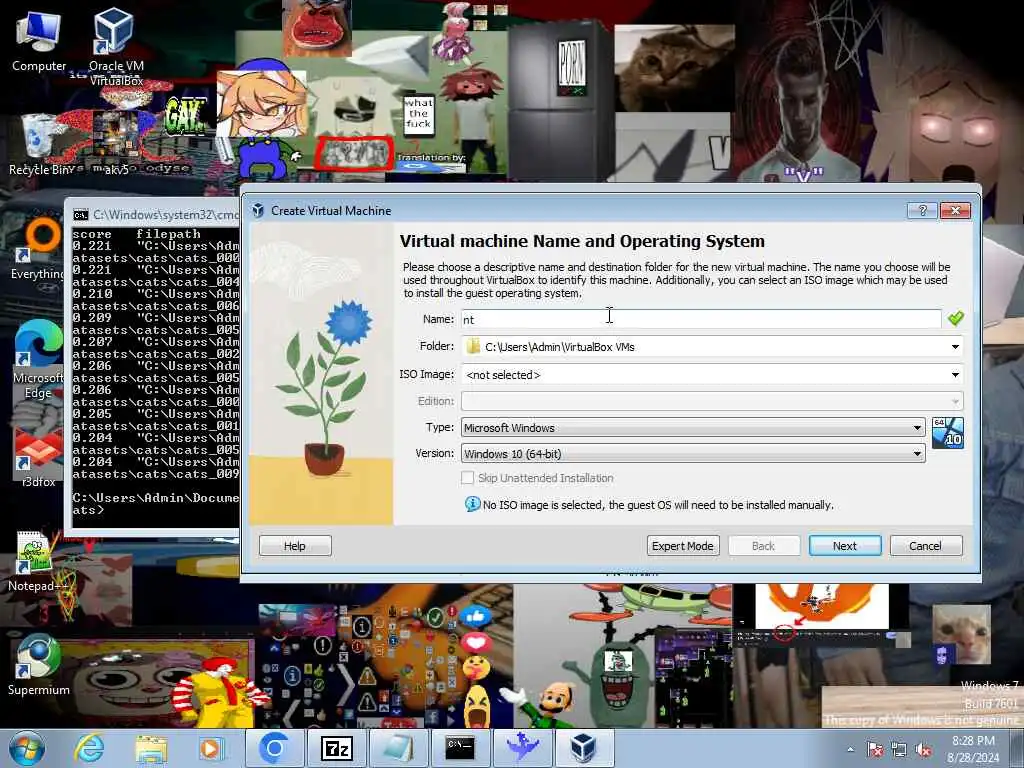Switch to Expert Mode
The height and width of the screenshot is (768, 1024).
tap(682, 546)
